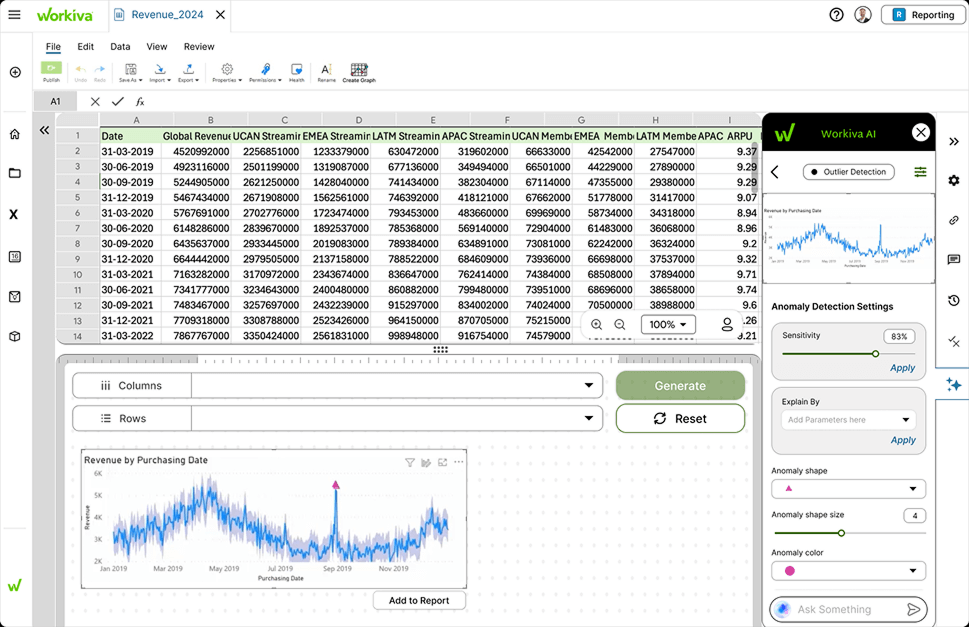Collapse the left panel with double chevron

point(44,130)
